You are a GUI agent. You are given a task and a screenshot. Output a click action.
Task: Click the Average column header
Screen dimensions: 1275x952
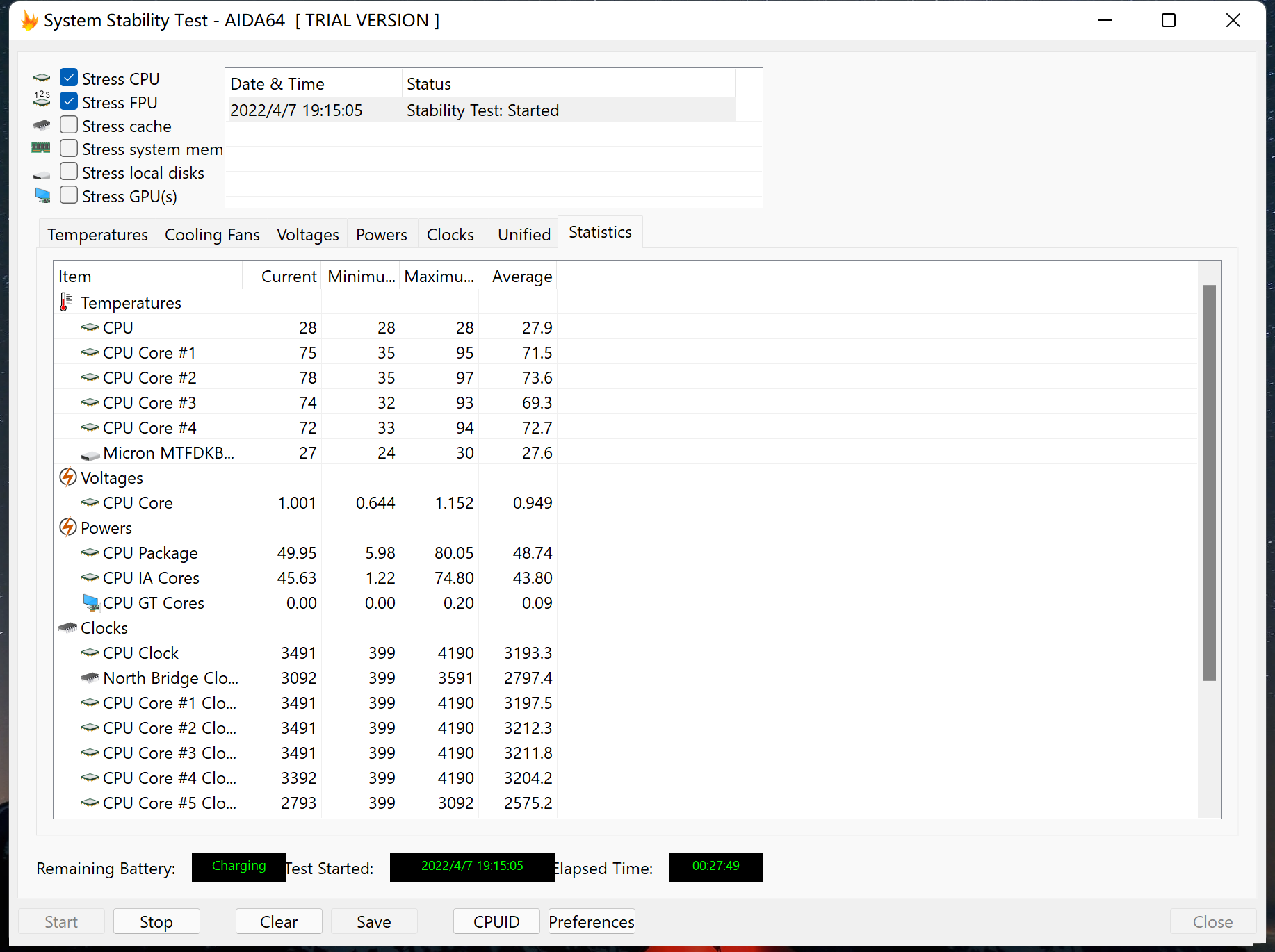(x=518, y=277)
